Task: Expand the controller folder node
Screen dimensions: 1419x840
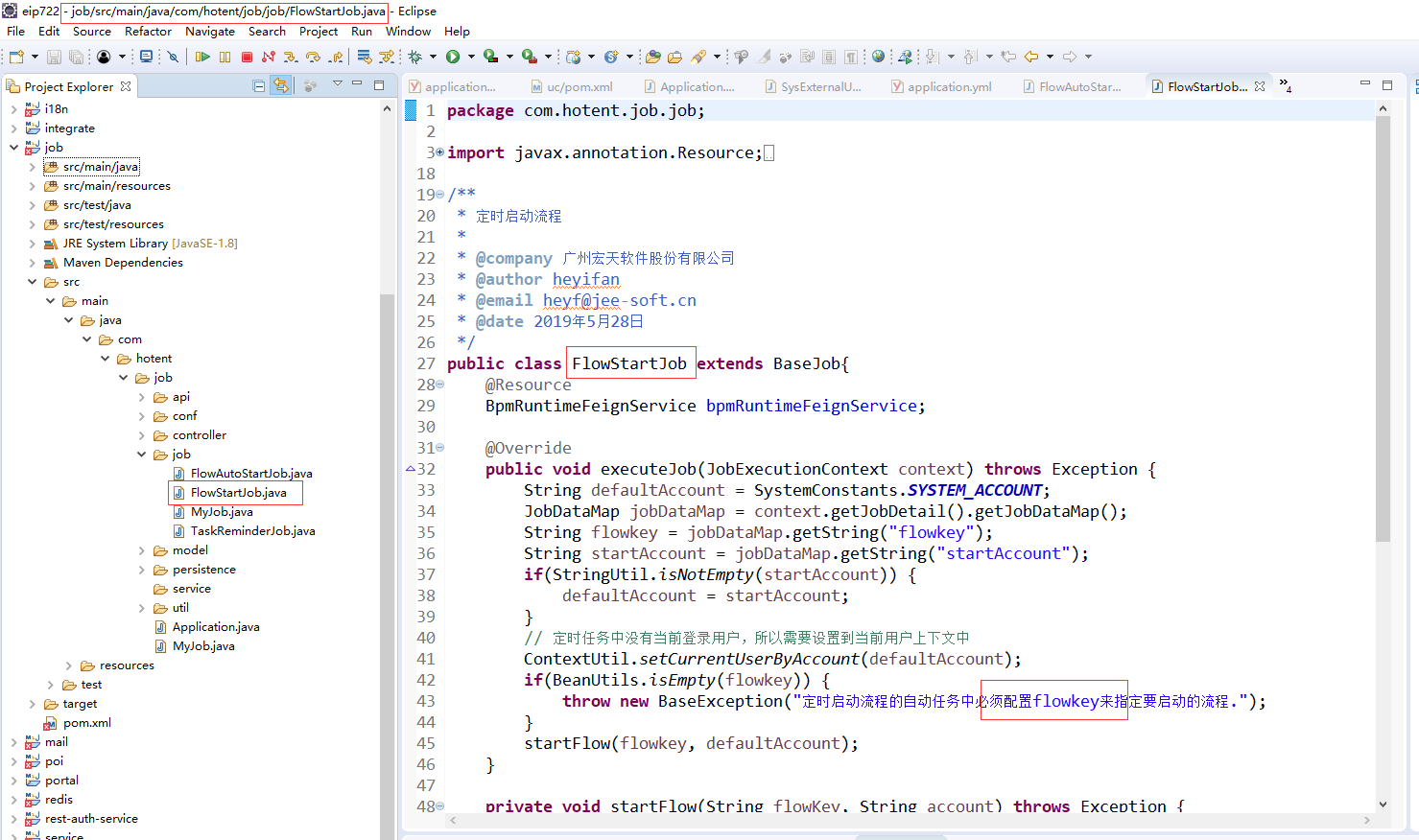Action: (141, 435)
